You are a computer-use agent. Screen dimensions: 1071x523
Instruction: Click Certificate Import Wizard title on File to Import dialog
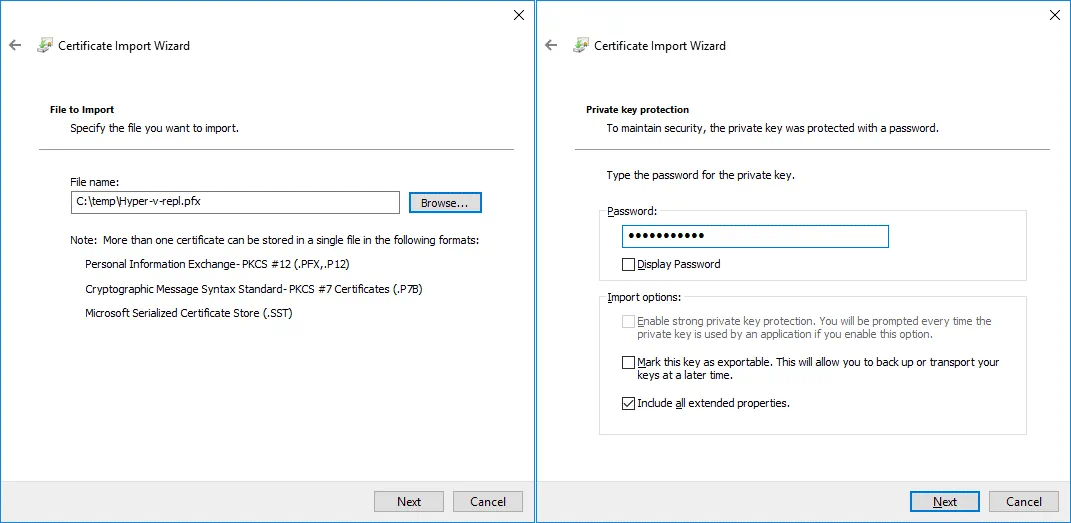click(x=124, y=46)
